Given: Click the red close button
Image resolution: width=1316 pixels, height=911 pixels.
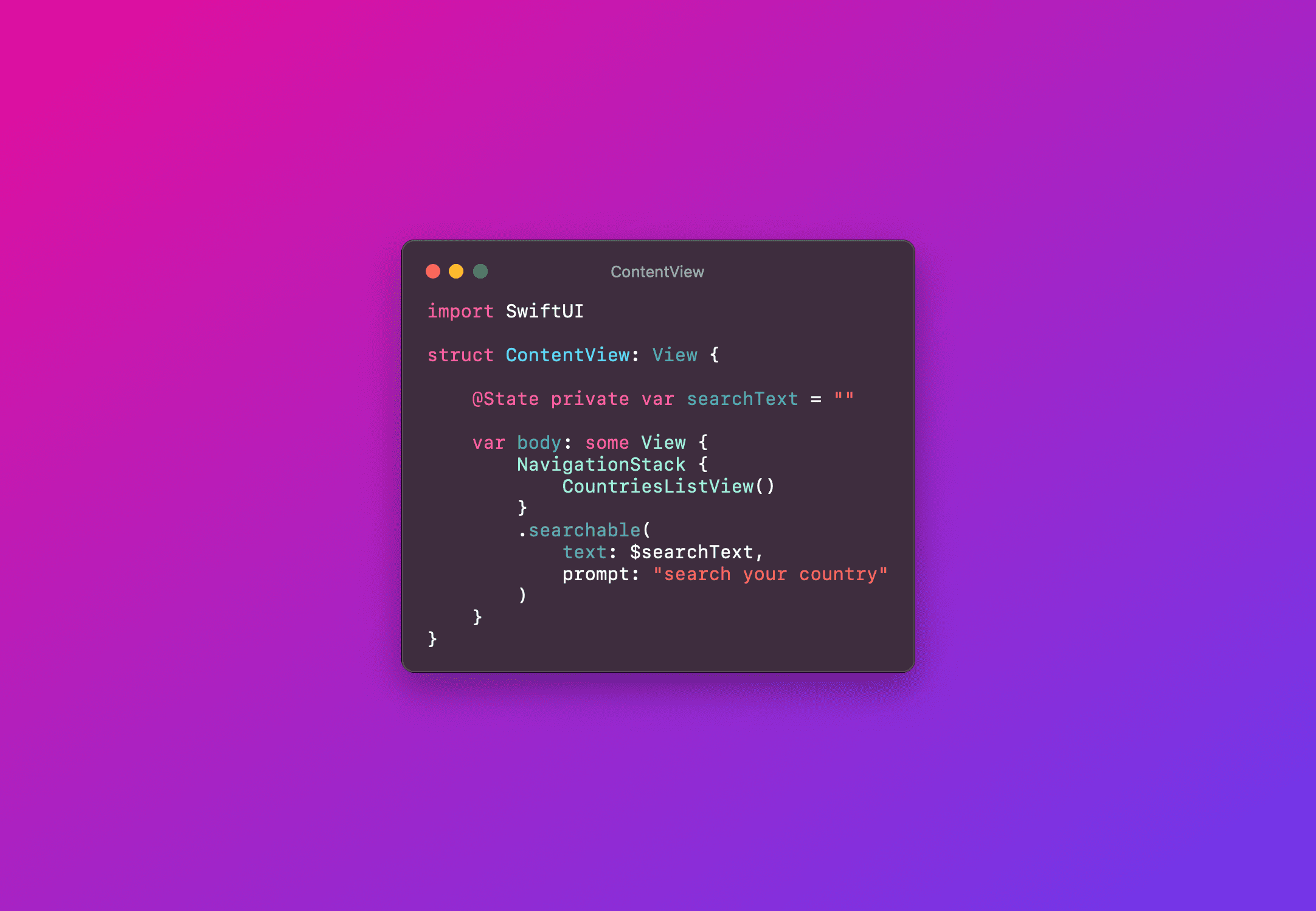Looking at the screenshot, I should [433, 272].
